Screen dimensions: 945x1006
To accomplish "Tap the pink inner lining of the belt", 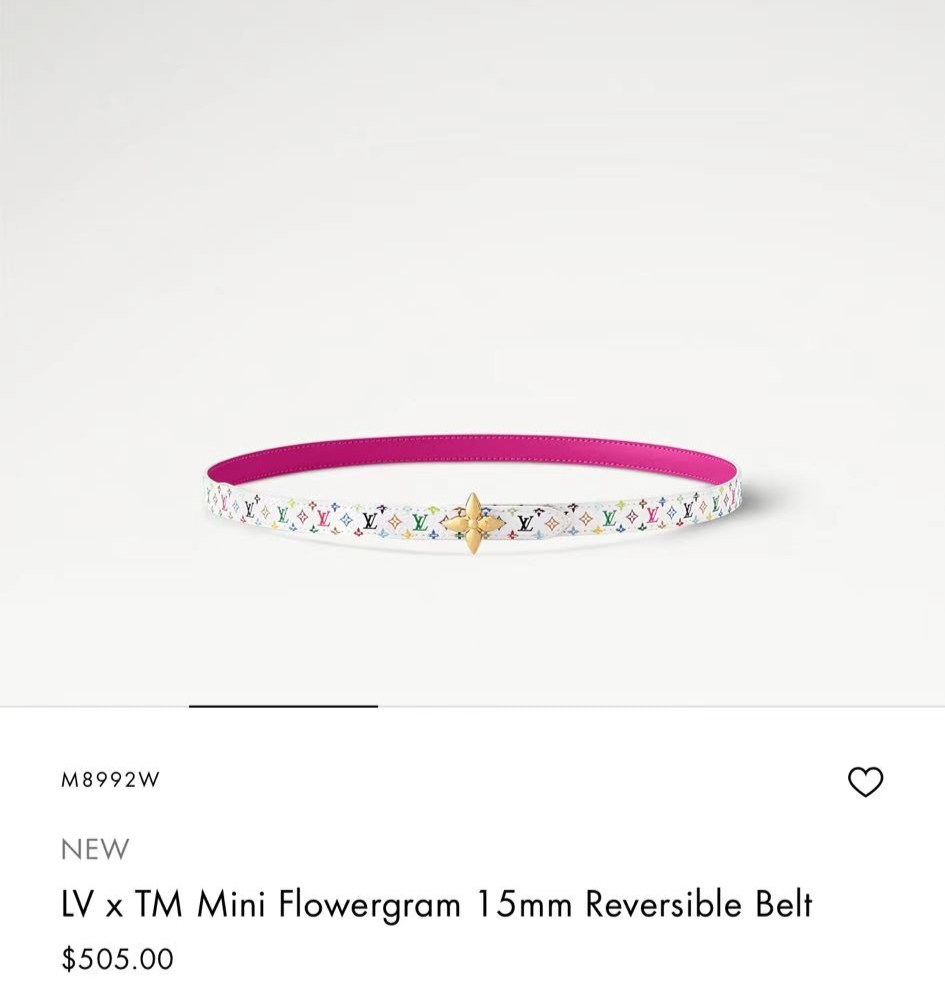I will [472, 452].
